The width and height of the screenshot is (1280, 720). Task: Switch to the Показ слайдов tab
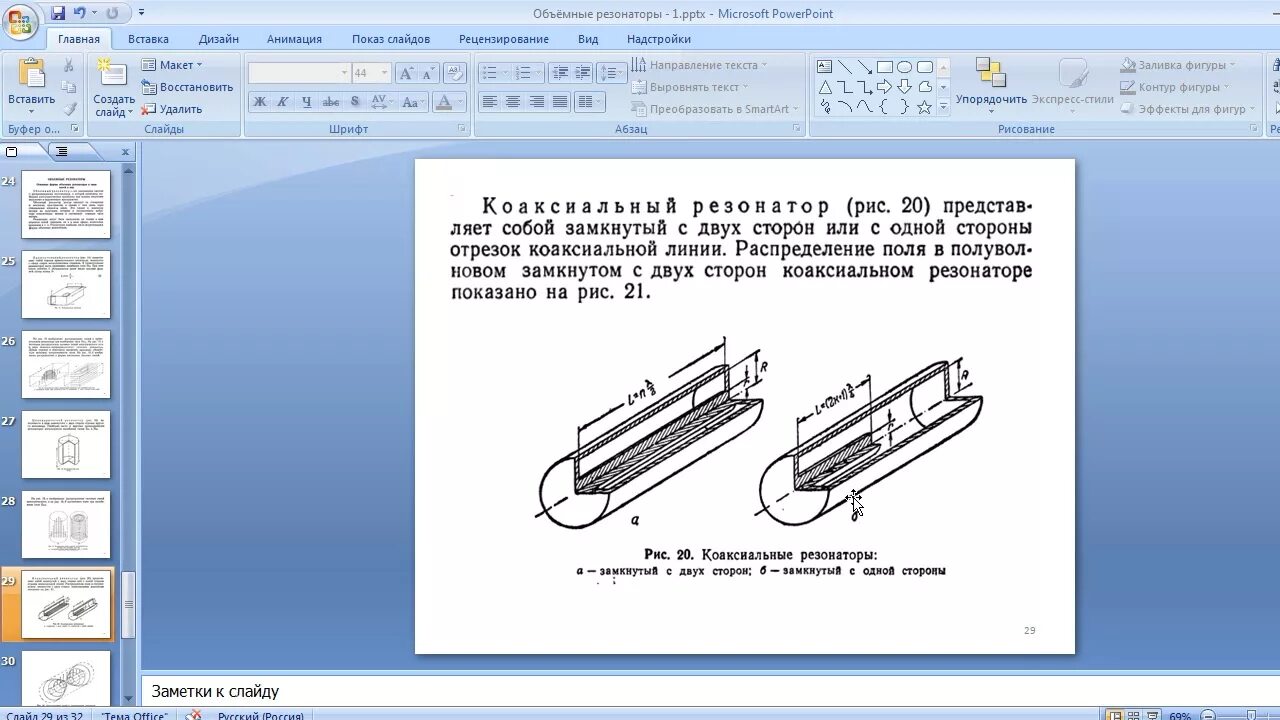click(391, 39)
